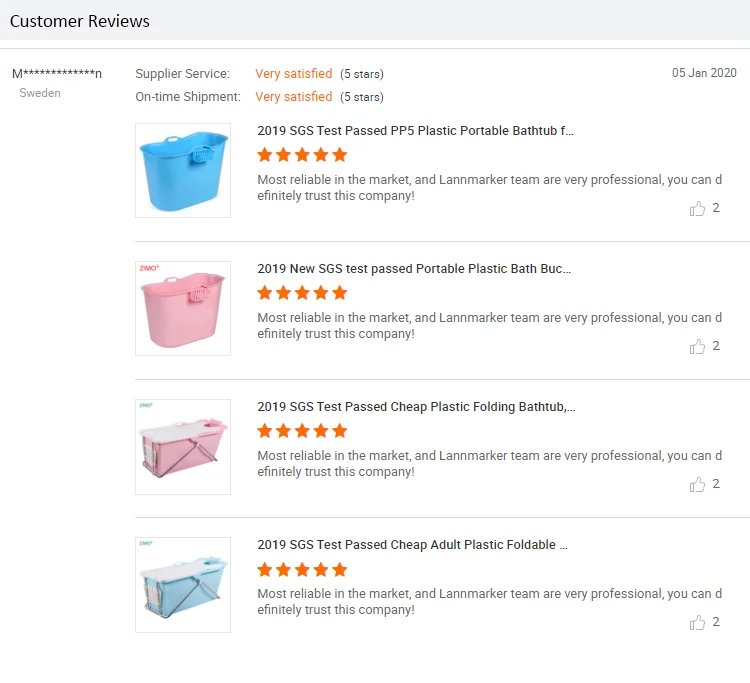750x683 pixels.
Task: Click thumbs-up on pink Portable Bath Bucket review
Action: [x=697, y=347]
